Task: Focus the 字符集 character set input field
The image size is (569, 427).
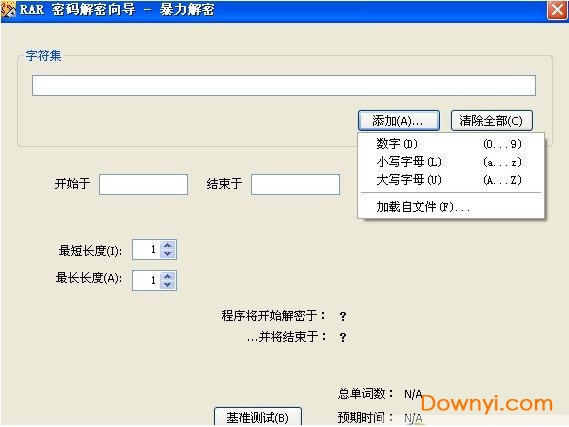Action: [284, 86]
